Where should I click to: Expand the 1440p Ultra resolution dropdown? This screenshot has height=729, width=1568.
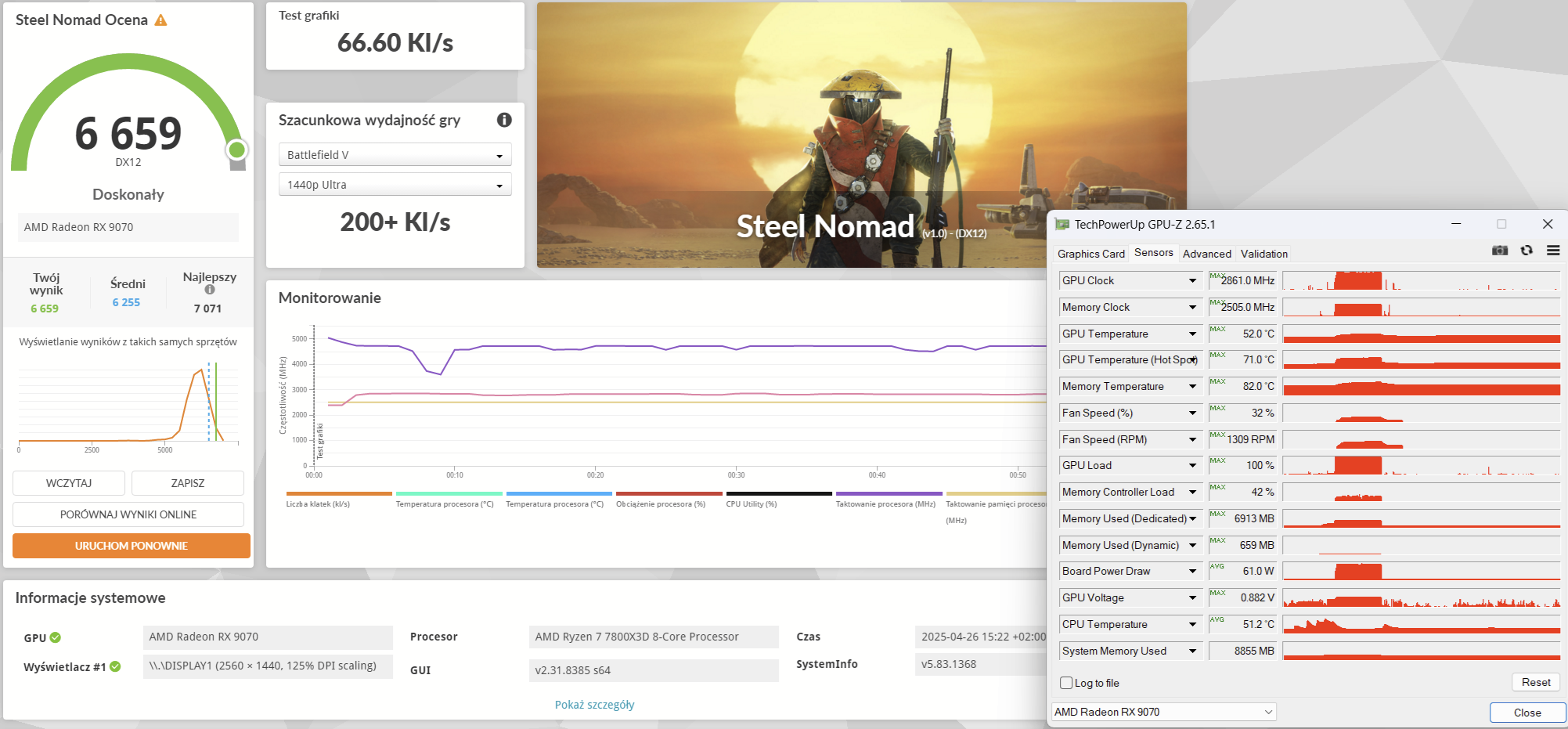click(395, 185)
